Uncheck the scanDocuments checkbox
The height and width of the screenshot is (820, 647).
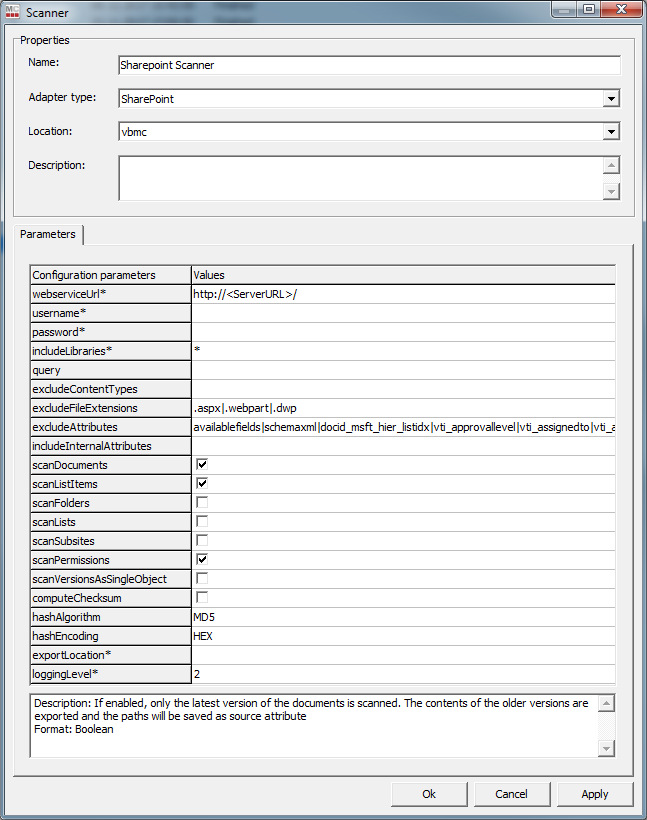click(202, 465)
